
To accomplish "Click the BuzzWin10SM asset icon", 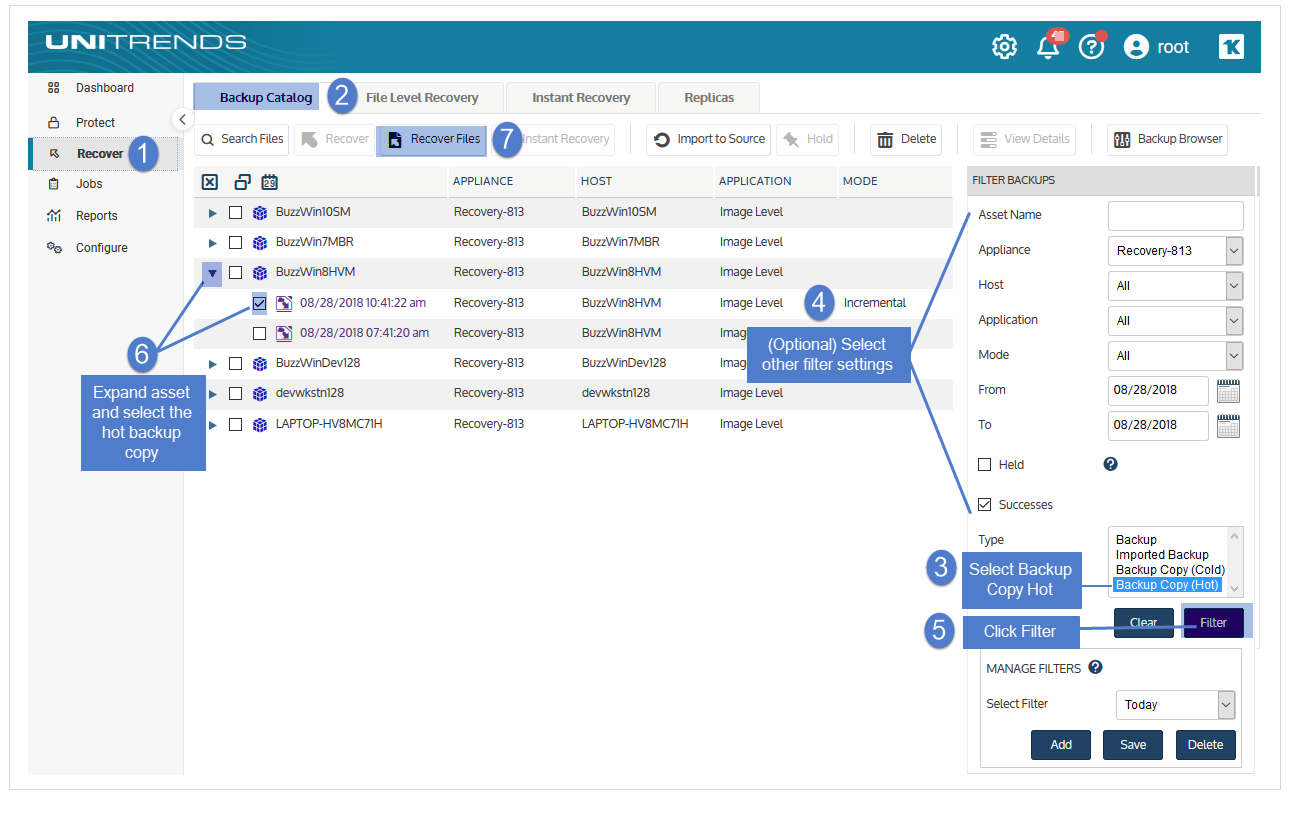I will click(x=260, y=212).
